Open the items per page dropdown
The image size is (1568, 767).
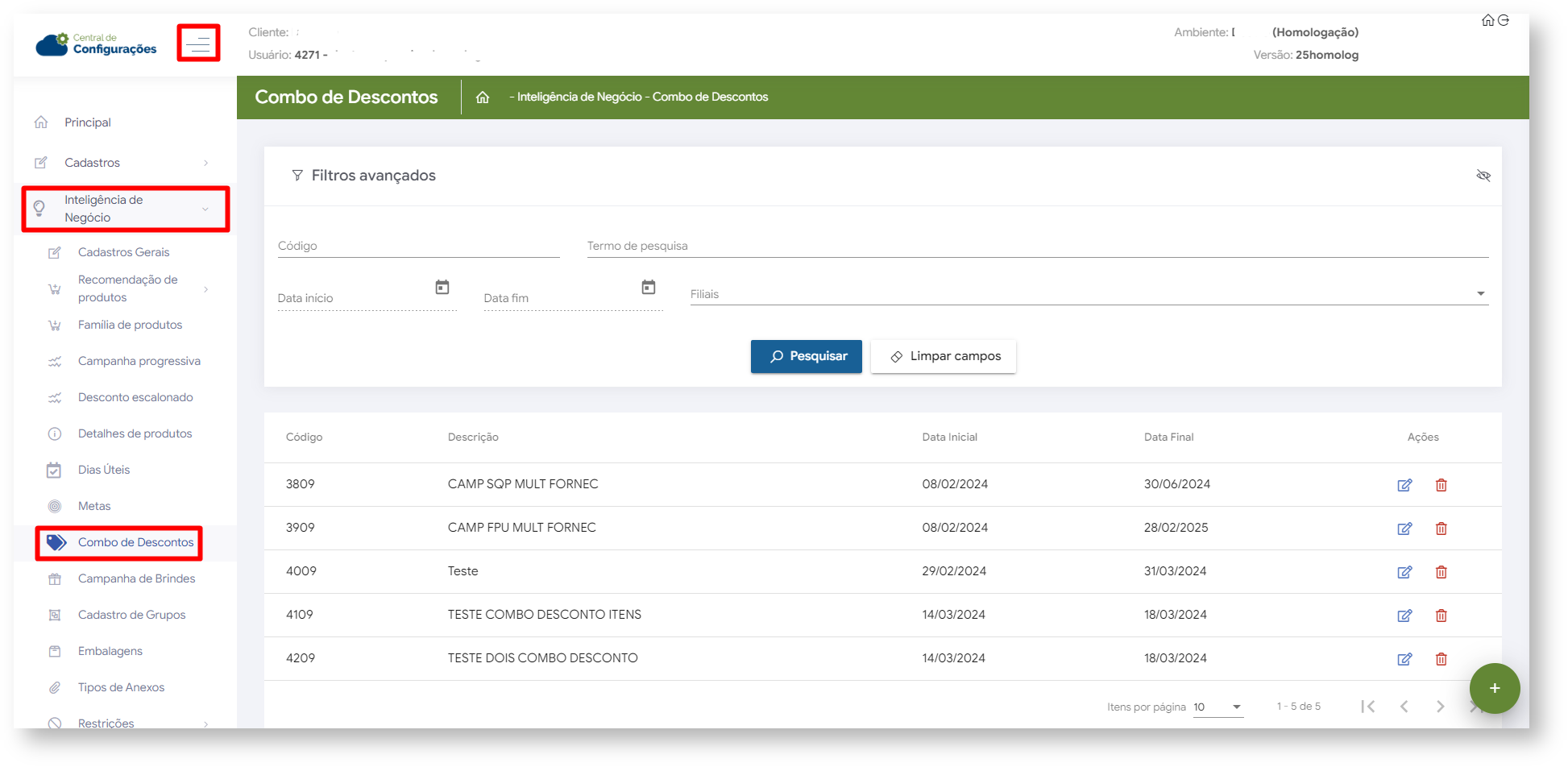coord(1217,707)
